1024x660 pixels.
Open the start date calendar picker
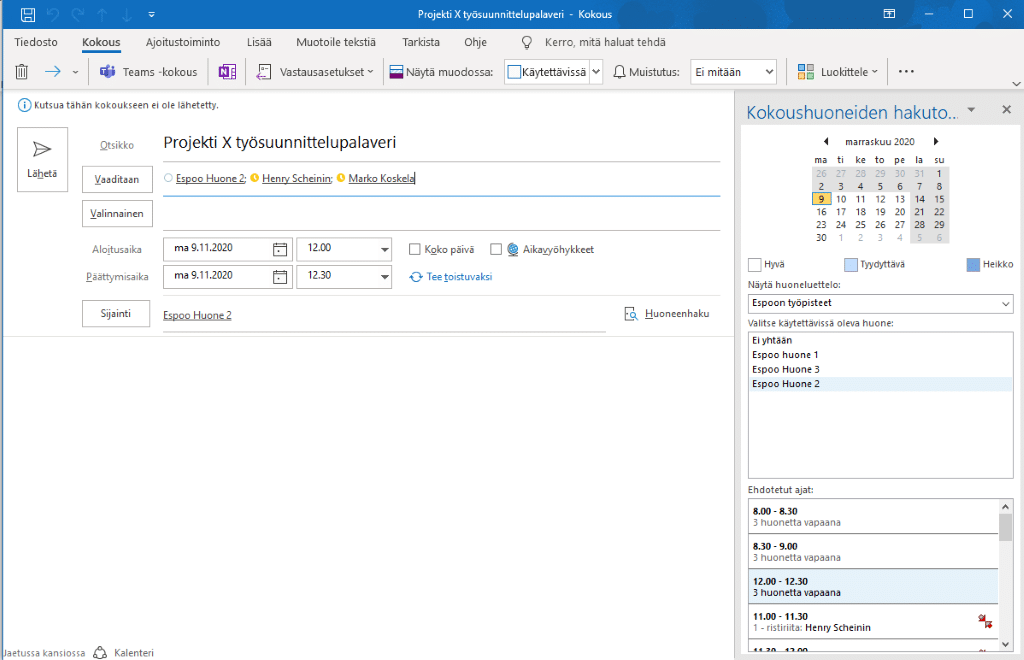pos(280,249)
